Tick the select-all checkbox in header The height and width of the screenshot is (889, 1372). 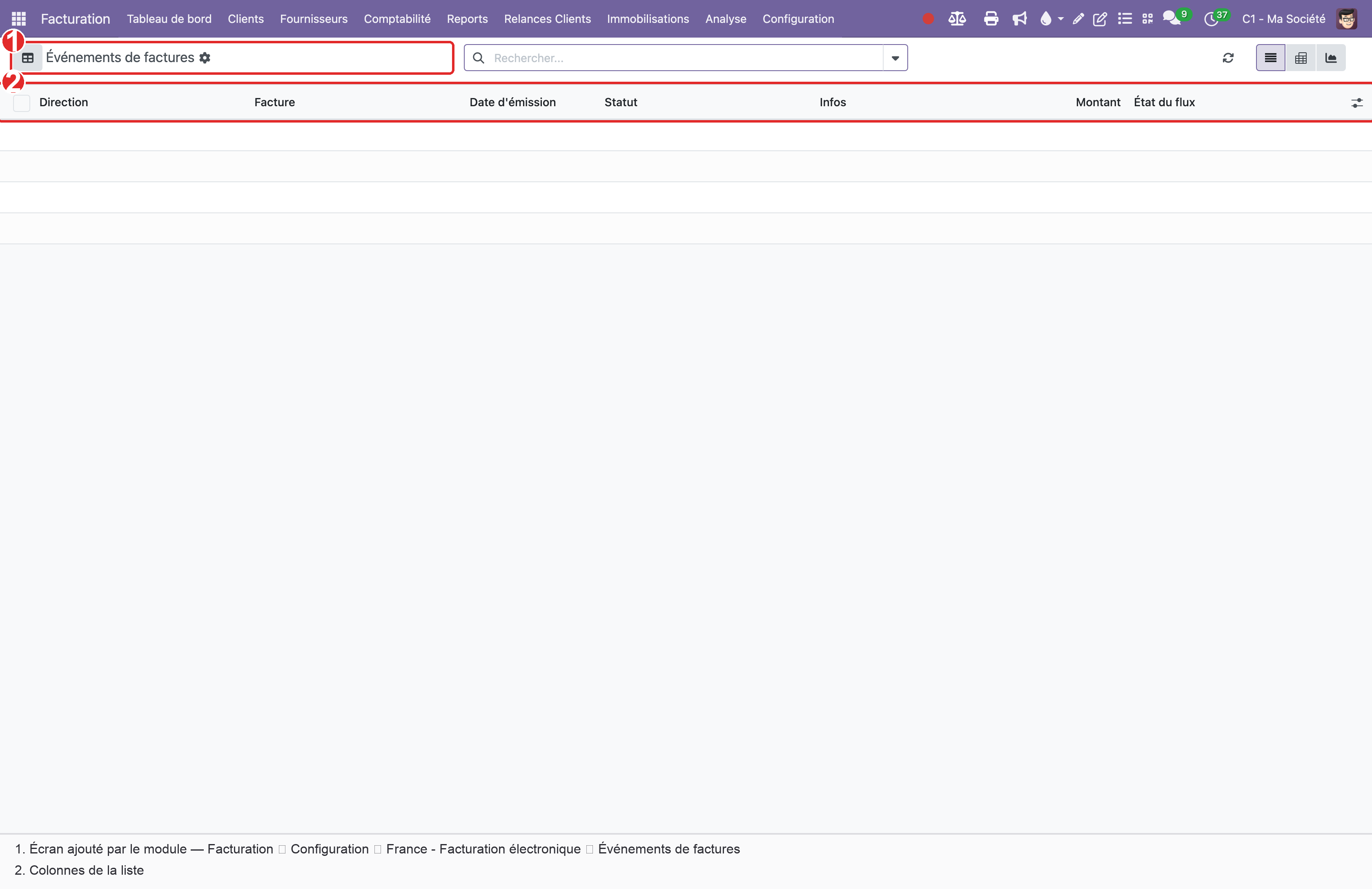pyautogui.click(x=21, y=103)
